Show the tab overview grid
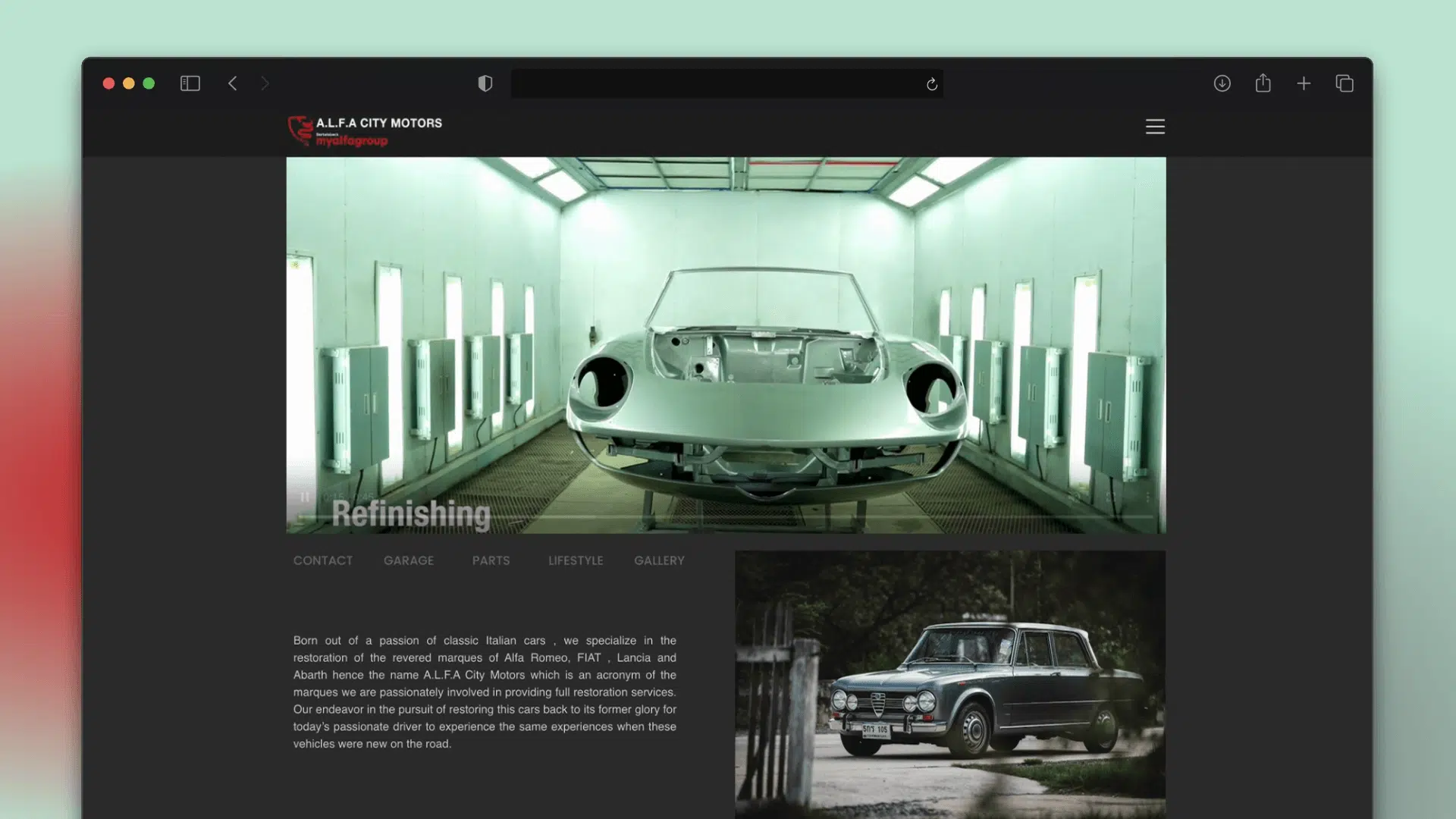This screenshot has height=819, width=1456. tap(1345, 83)
